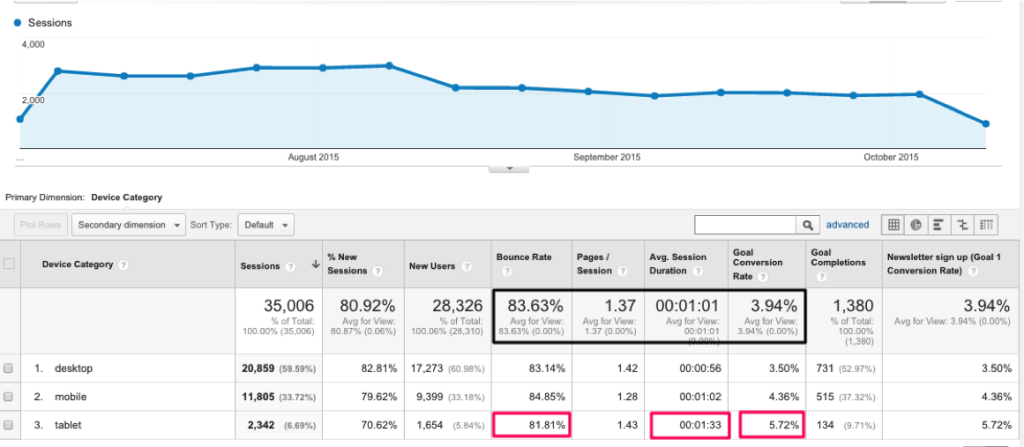Sort by Bounce Rate column header
Image resolution: width=1024 pixels, height=447 pixels.
point(524,257)
